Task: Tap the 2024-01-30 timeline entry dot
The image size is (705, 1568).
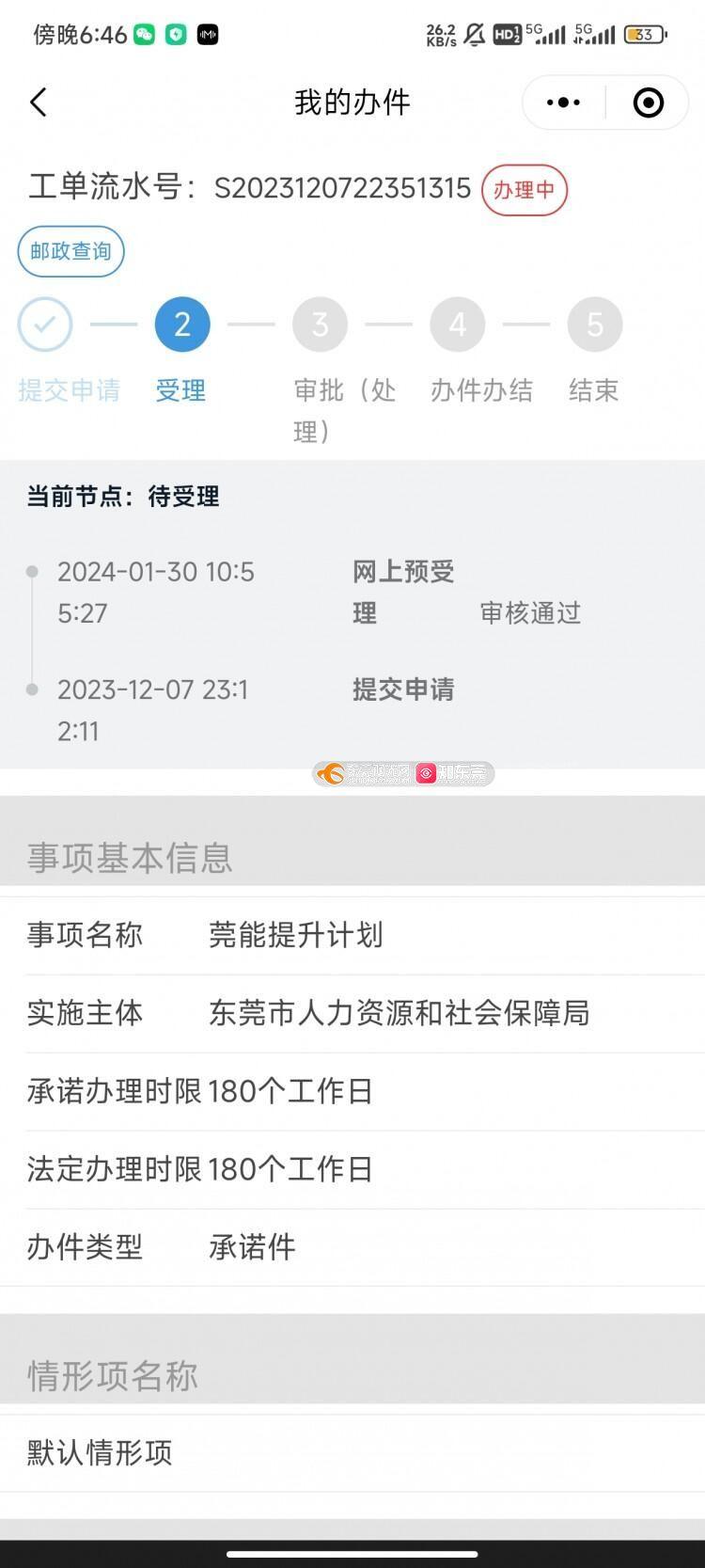Action: [x=32, y=571]
